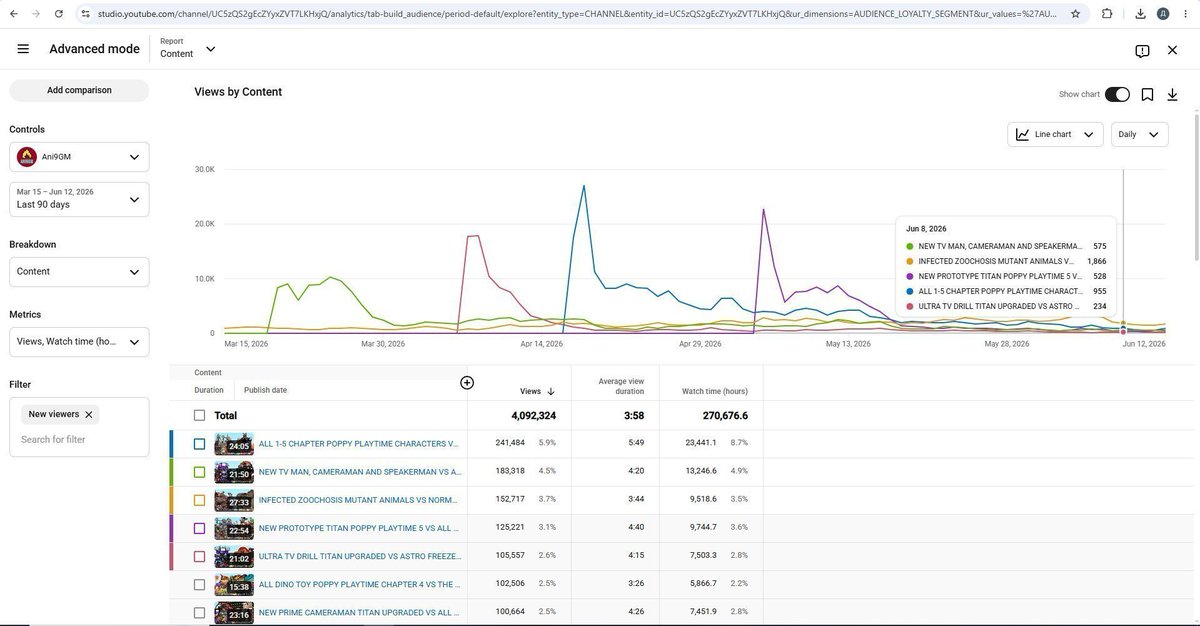Check the INFECTED ZOOCHOSIS MUTANT ANIMALS checkbox
This screenshot has height=626, width=1200.
tap(200, 500)
